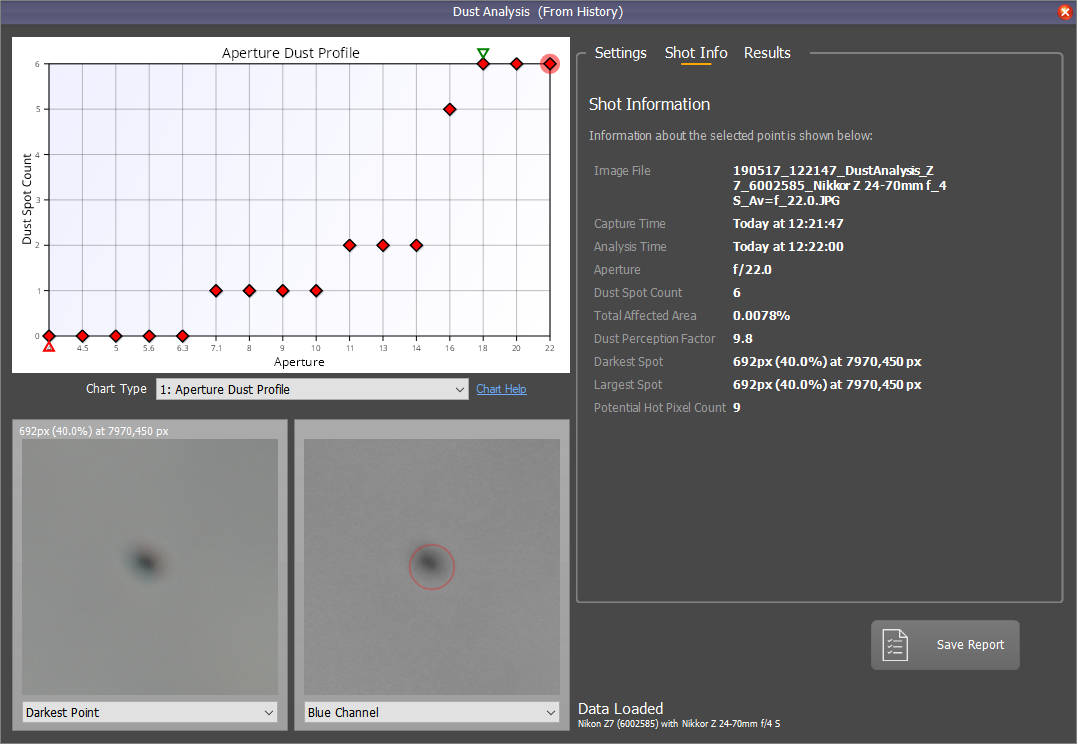Image resolution: width=1077 pixels, height=744 pixels.
Task: Select the f/18 data point on chart
Action: pos(483,64)
